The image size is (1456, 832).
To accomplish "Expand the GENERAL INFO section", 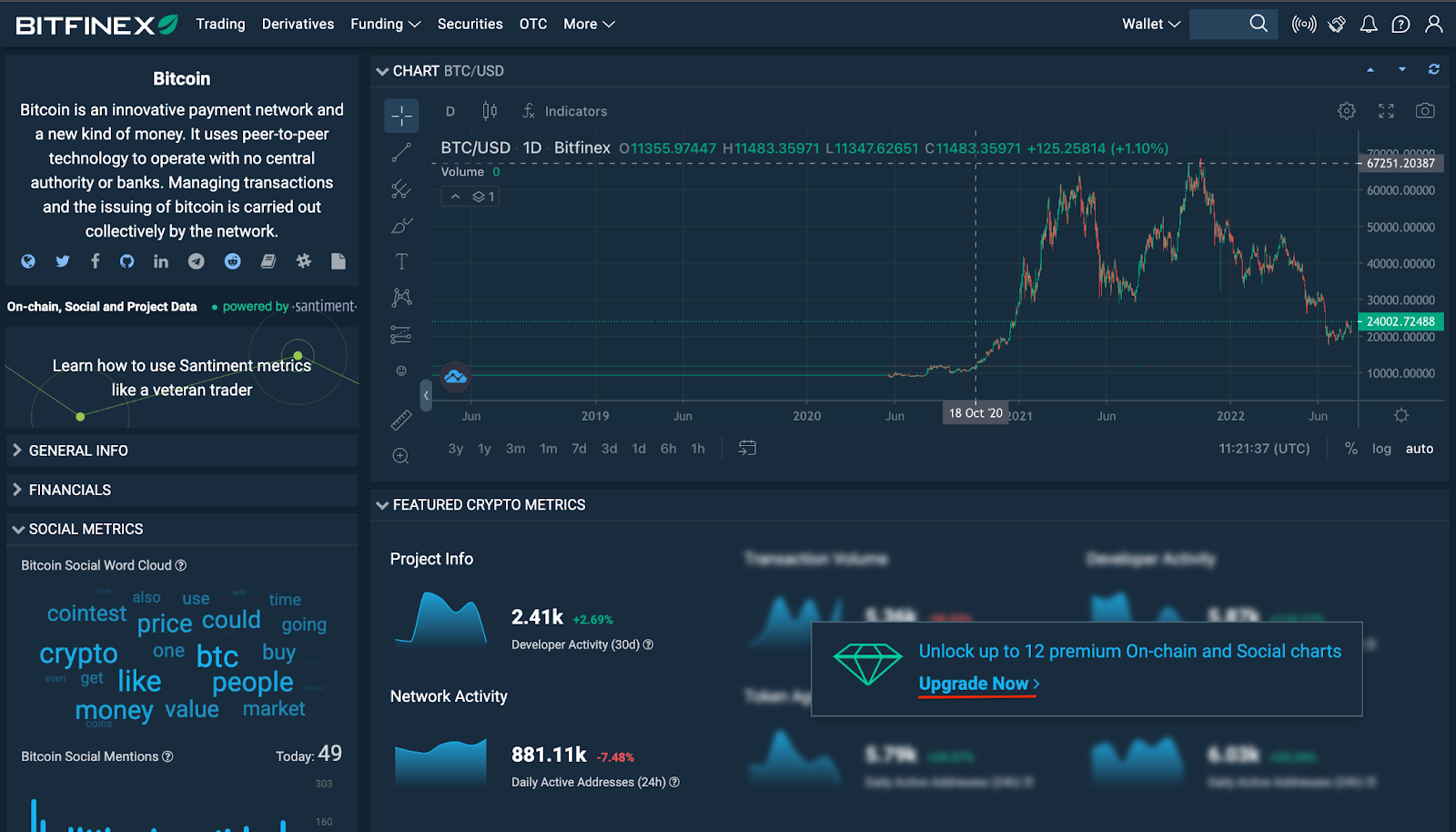I will [182, 451].
